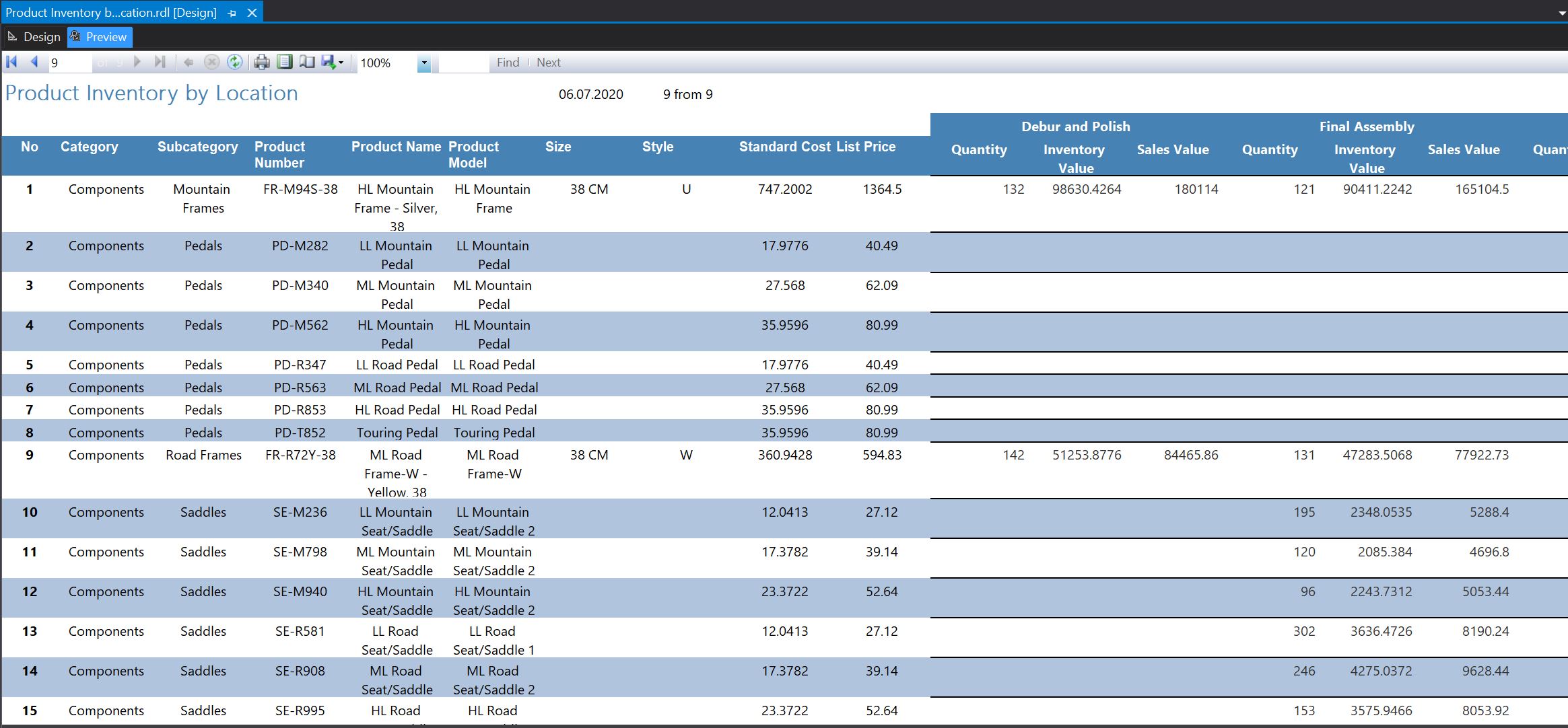Select the Preview toggle button

[x=100, y=37]
